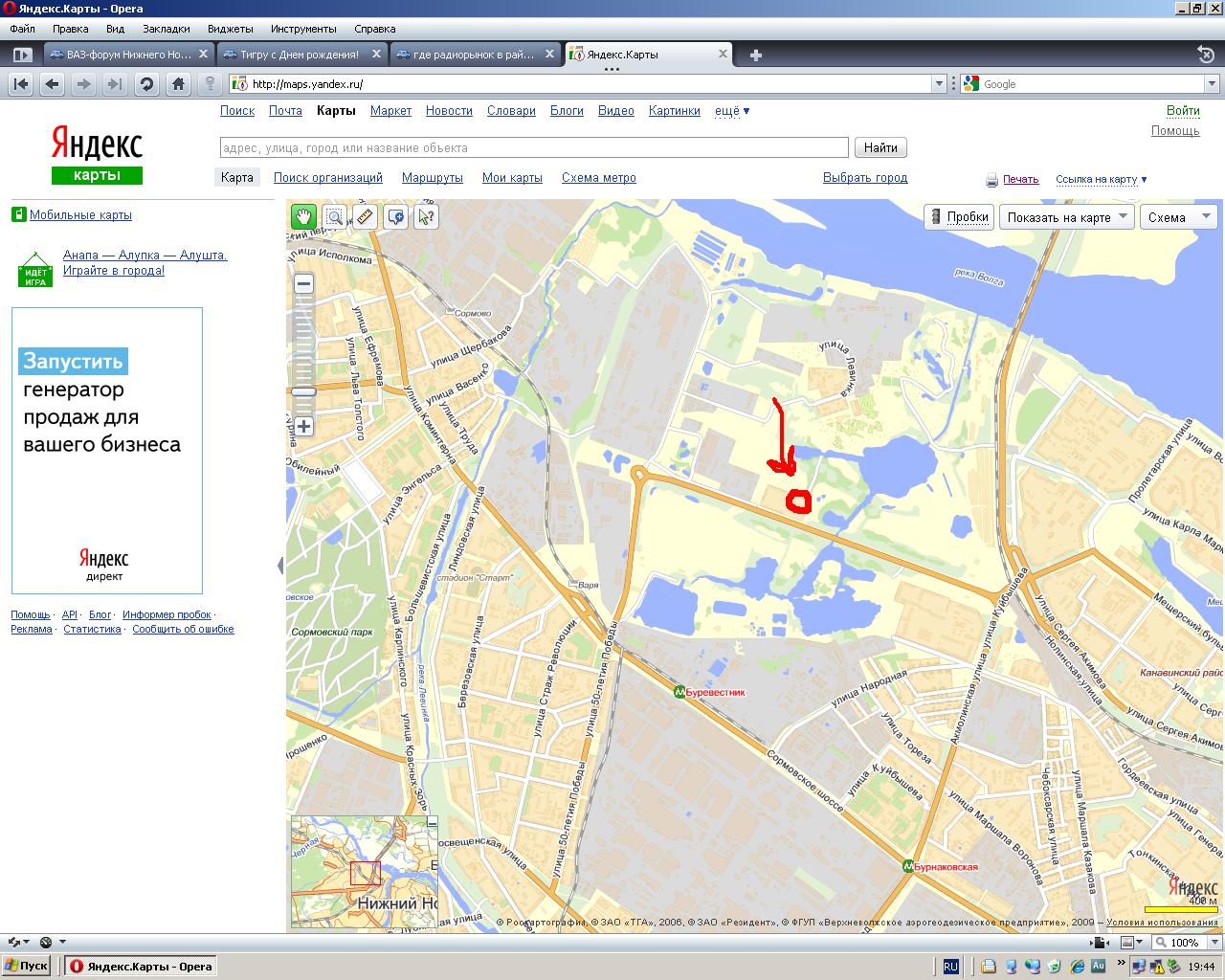Click in the Yandex address search field
1225x980 pixels.
click(x=534, y=148)
